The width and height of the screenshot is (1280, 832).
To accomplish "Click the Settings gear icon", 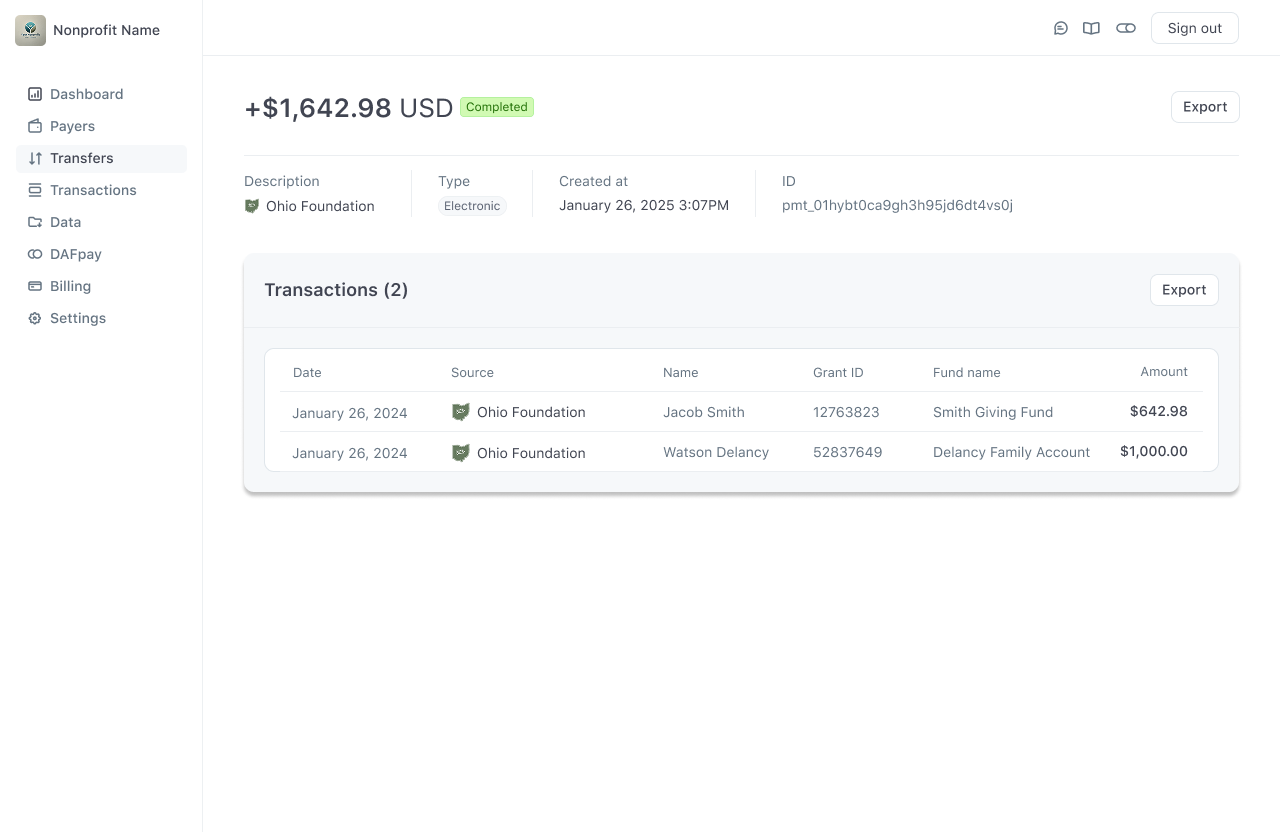I will [x=35, y=318].
